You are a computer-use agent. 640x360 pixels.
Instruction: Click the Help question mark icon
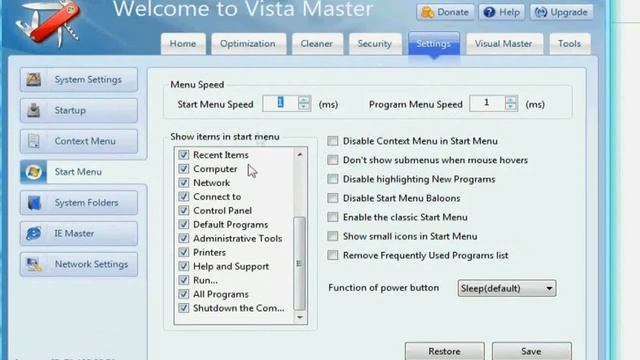489,12
